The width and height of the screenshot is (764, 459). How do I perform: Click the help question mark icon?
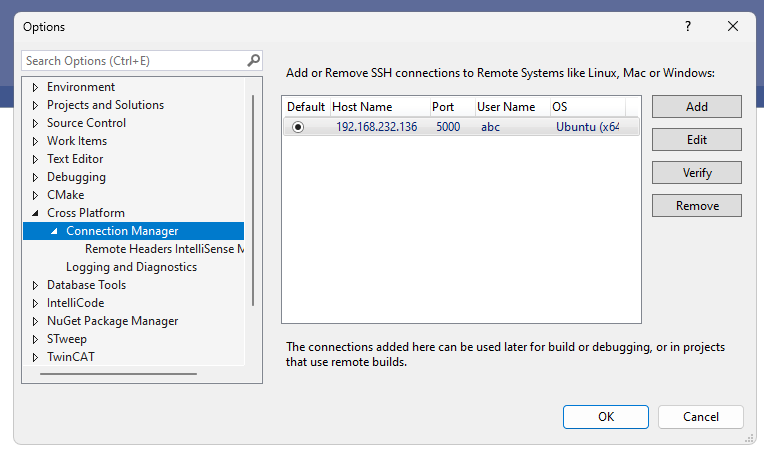(688, 26)
